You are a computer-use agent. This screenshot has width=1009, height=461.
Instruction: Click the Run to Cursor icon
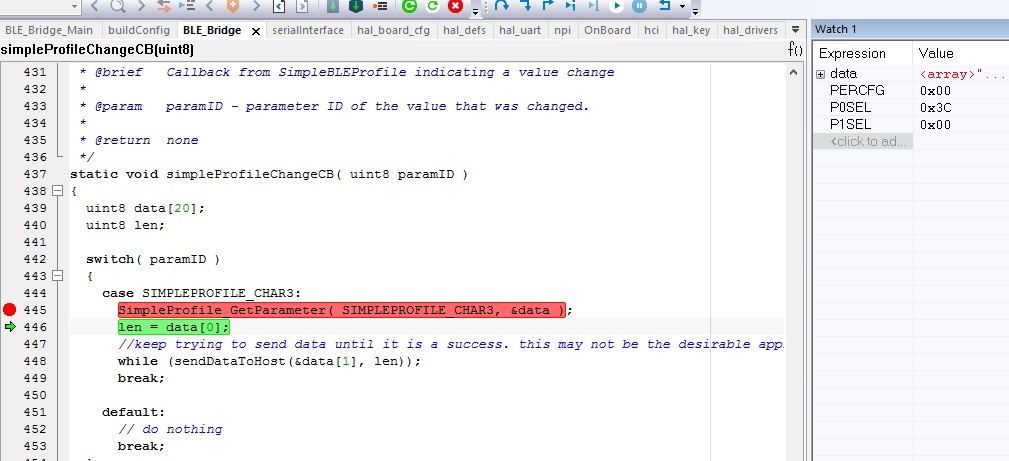coord(593,6)
